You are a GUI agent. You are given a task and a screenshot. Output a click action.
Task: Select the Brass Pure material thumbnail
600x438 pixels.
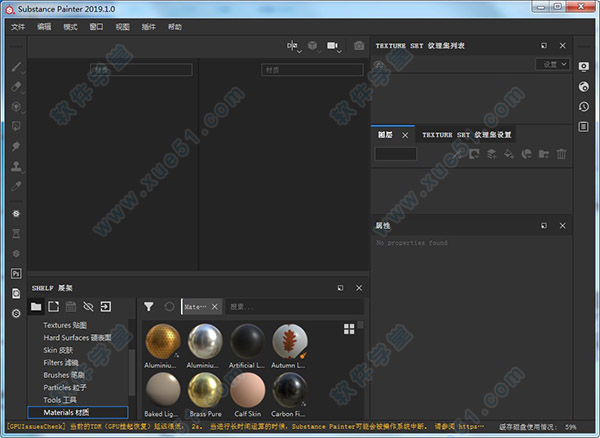tap(205, 390)
